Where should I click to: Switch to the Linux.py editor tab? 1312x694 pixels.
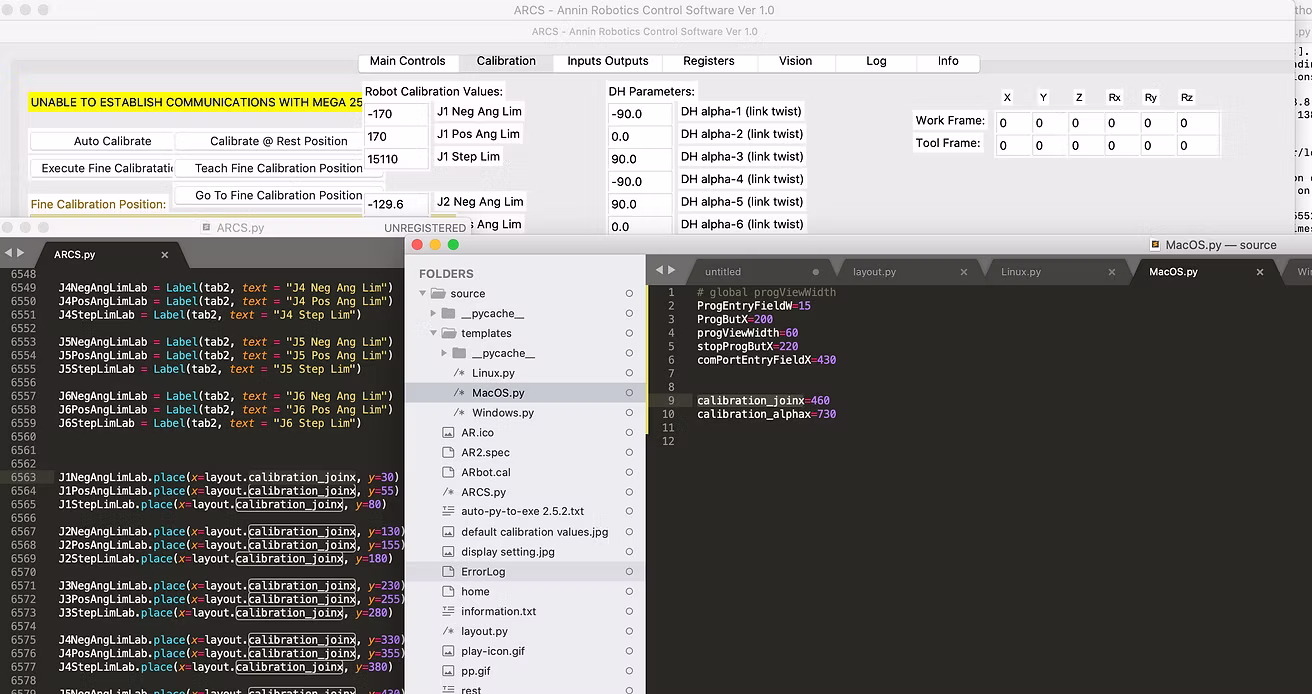click(x=1021, y=272)
